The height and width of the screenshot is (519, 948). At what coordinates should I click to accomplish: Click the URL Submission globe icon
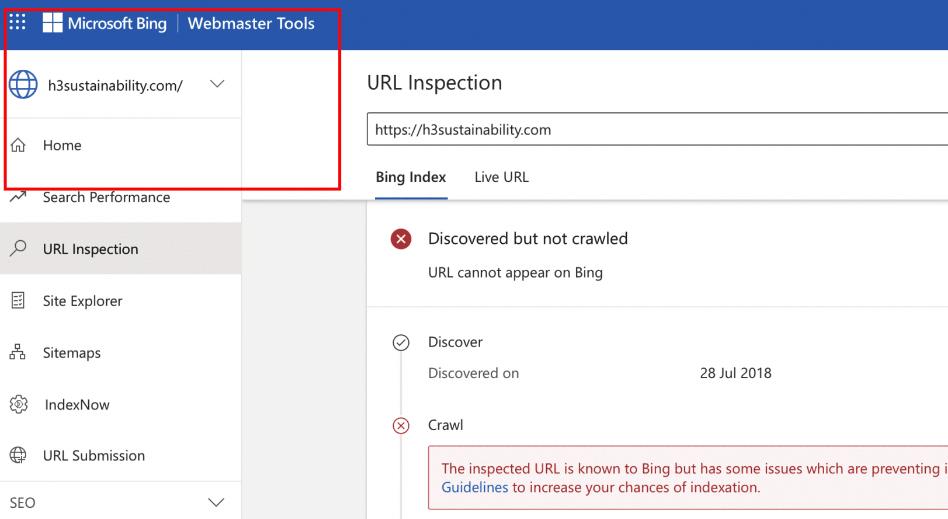click(18, 455)
